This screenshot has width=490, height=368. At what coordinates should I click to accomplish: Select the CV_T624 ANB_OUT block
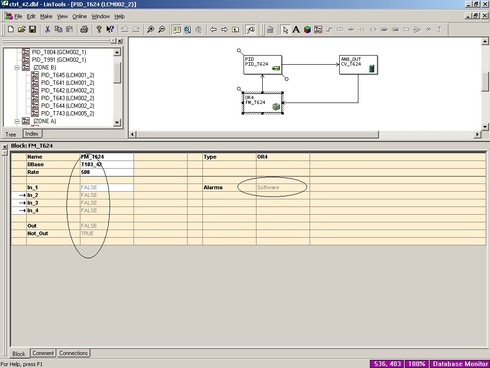(358, 65)
